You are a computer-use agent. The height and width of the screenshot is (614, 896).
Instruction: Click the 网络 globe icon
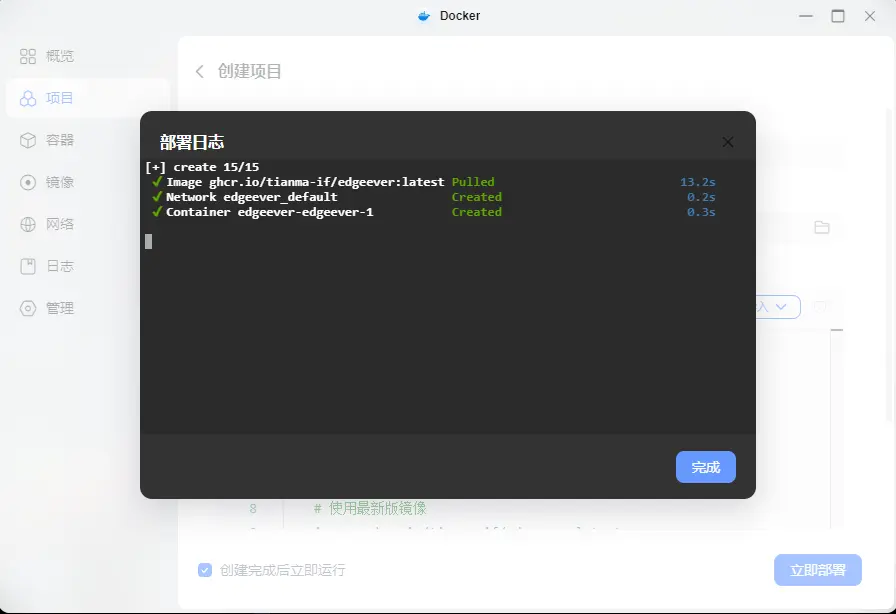[27, 224]
